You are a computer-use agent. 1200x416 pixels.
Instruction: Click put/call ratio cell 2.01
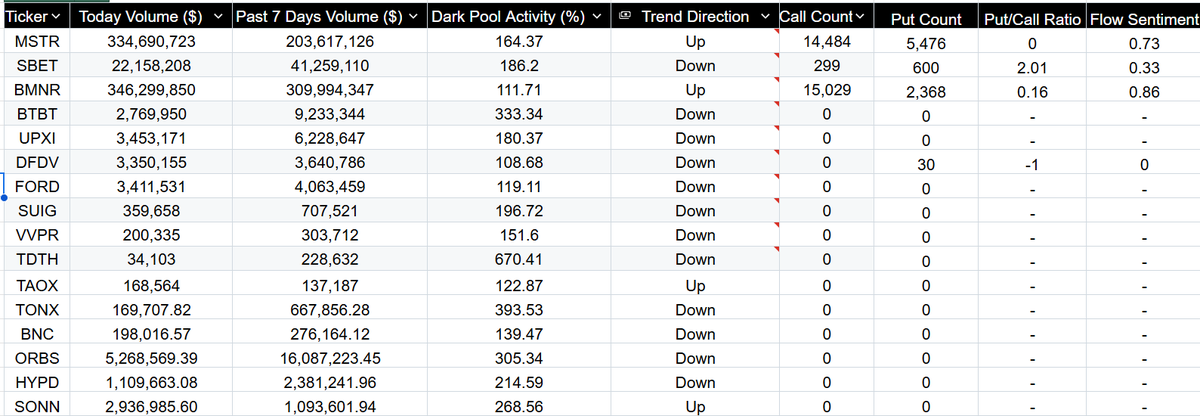[x=1031, y=69]
